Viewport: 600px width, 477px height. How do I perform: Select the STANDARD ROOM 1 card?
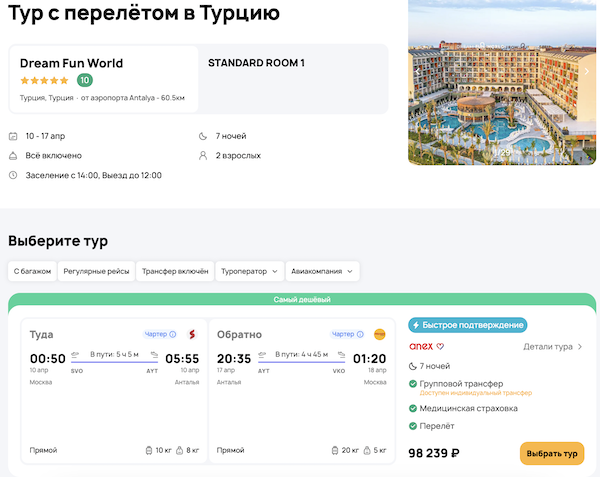pyautogui.click(x=293, y=79)
